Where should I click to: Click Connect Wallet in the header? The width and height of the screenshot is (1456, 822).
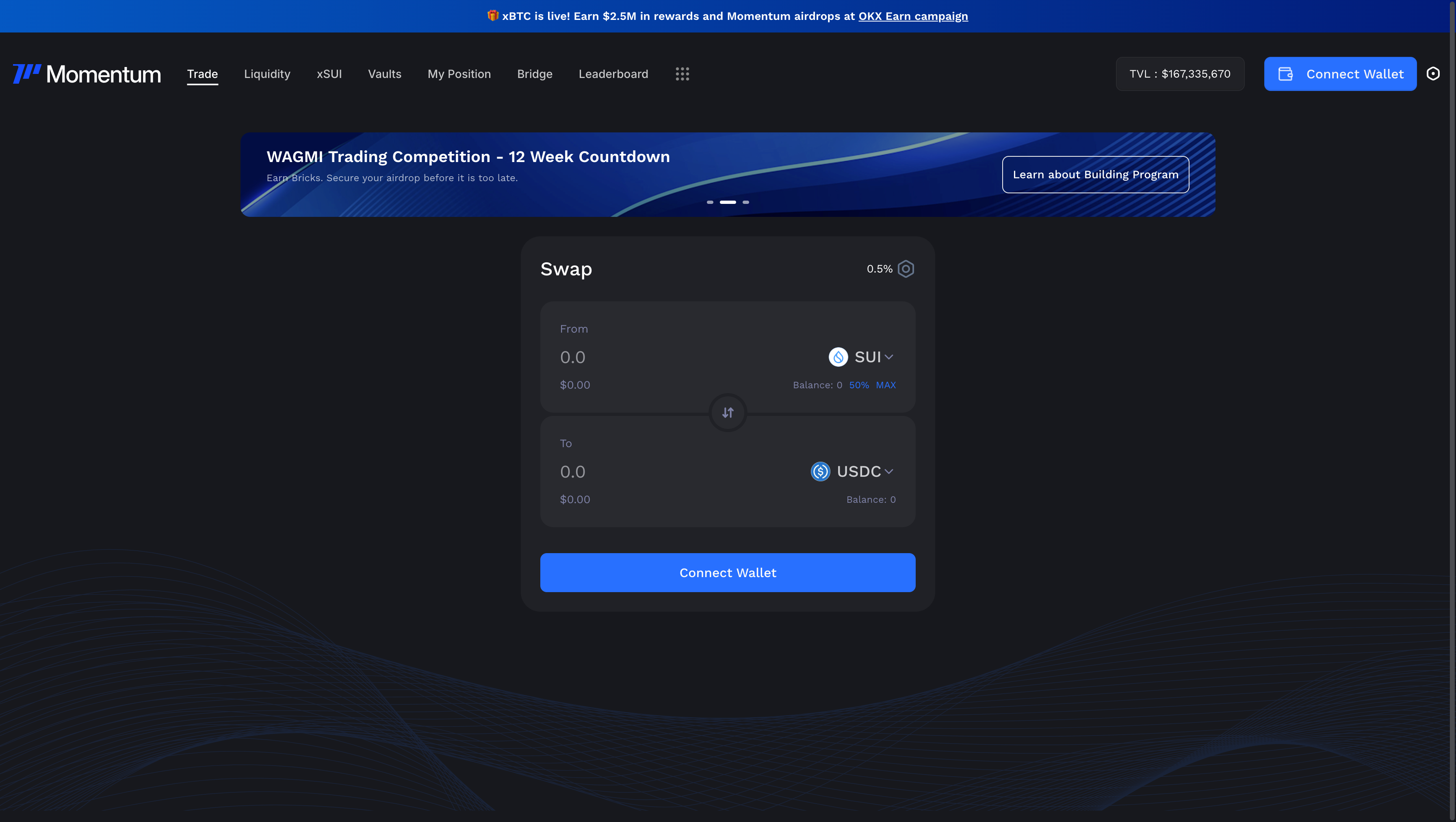[x=1340, y=74]
